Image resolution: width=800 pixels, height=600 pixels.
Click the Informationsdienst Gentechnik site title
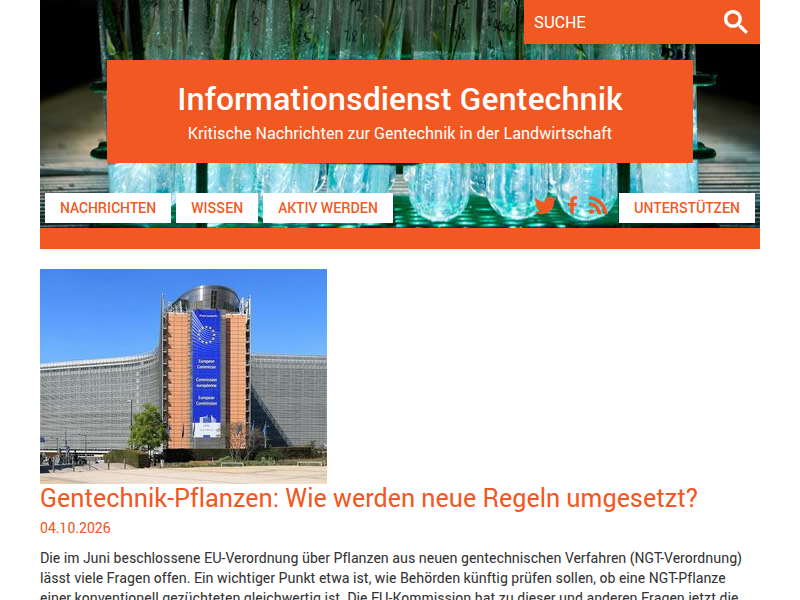tap(400, 99)
